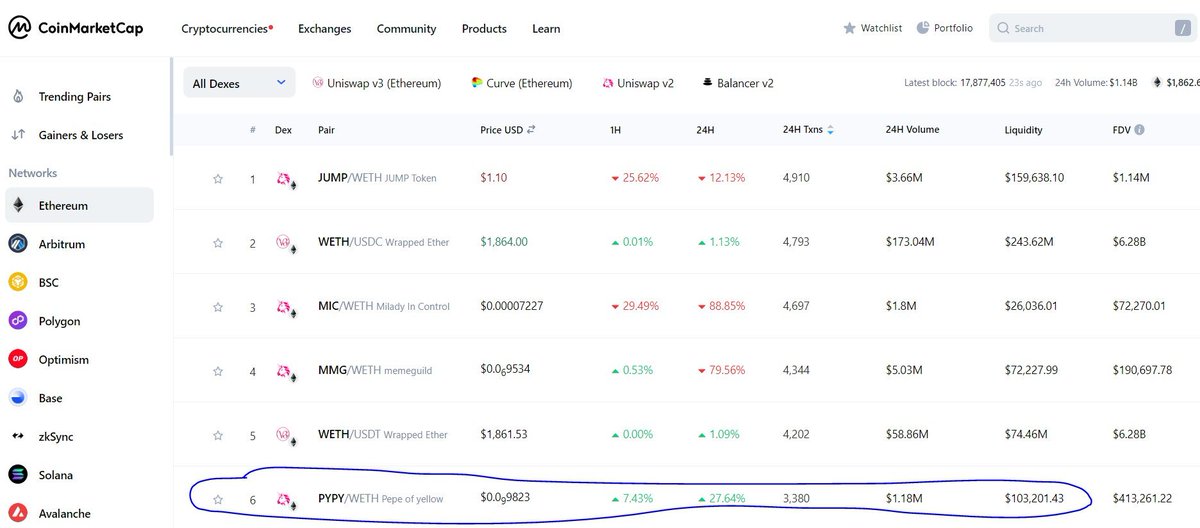
Task: Open the Exchanges menu
Action: (x=324, y=29)
